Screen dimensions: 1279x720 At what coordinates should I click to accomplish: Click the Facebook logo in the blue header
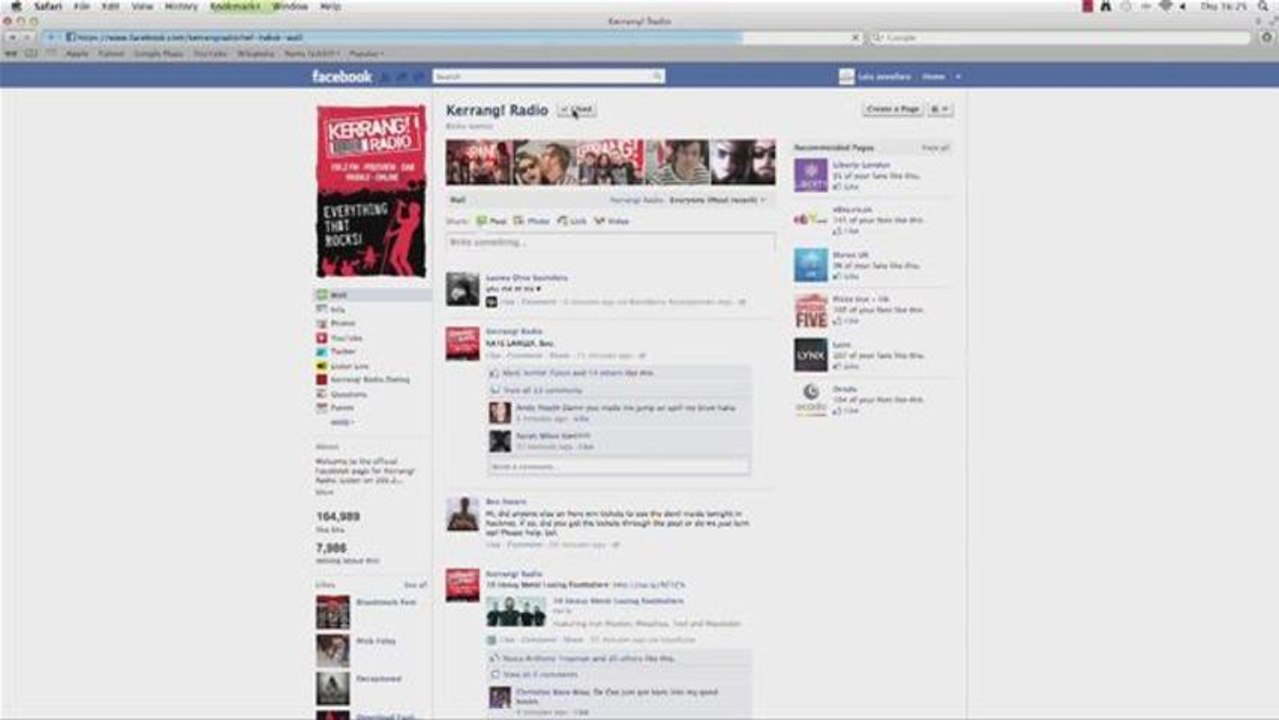pyautogui.click(x=341, y=76)
